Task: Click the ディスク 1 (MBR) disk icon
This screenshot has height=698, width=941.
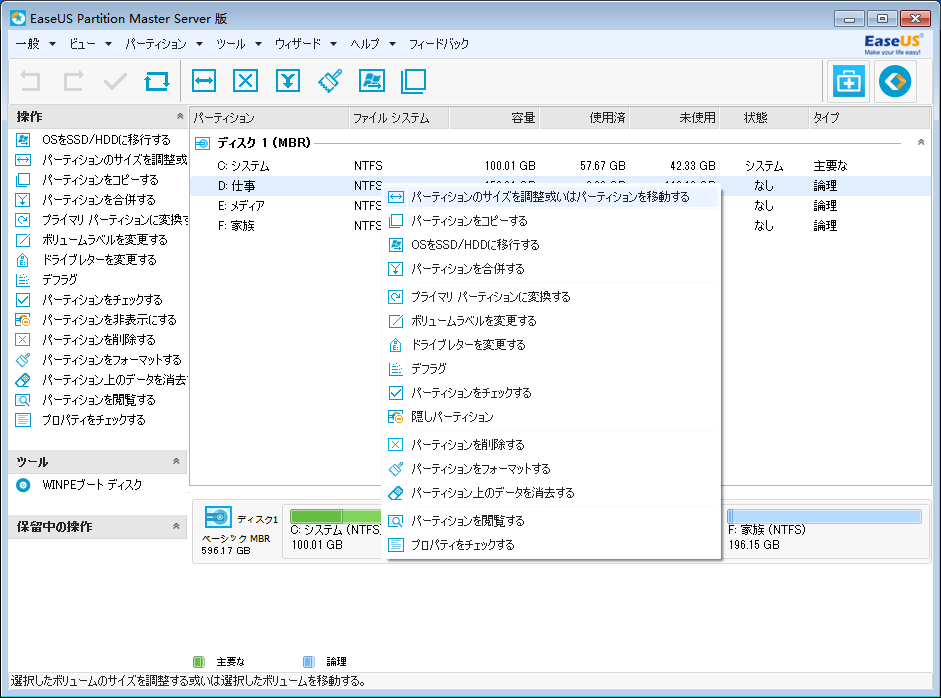Action: pyautogui.click(x=203, y=143)
